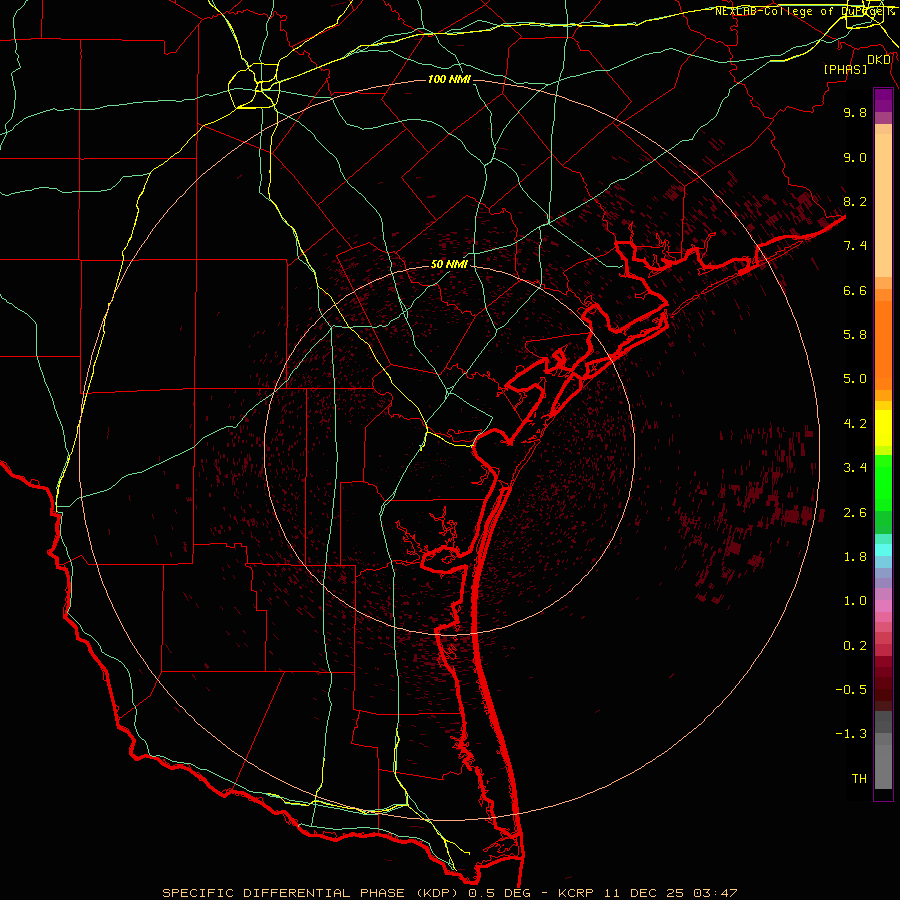The height and width of the screenshot is (900, 900).
Task: Click the 5.0 scale value label
Action: coord(855,379)
